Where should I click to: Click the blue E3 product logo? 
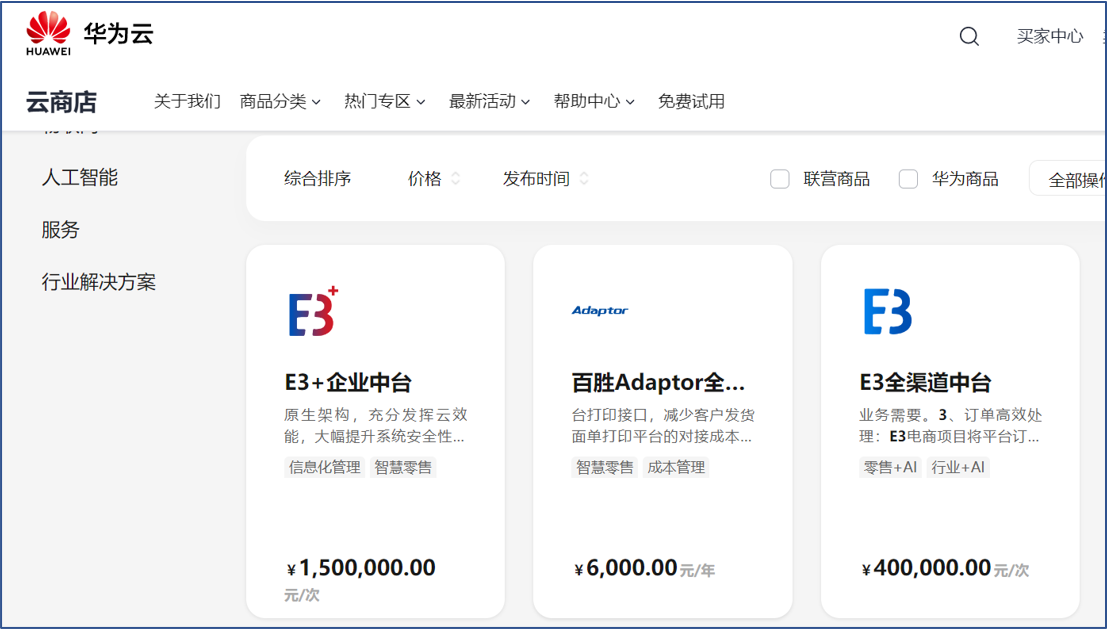point(887,311)
